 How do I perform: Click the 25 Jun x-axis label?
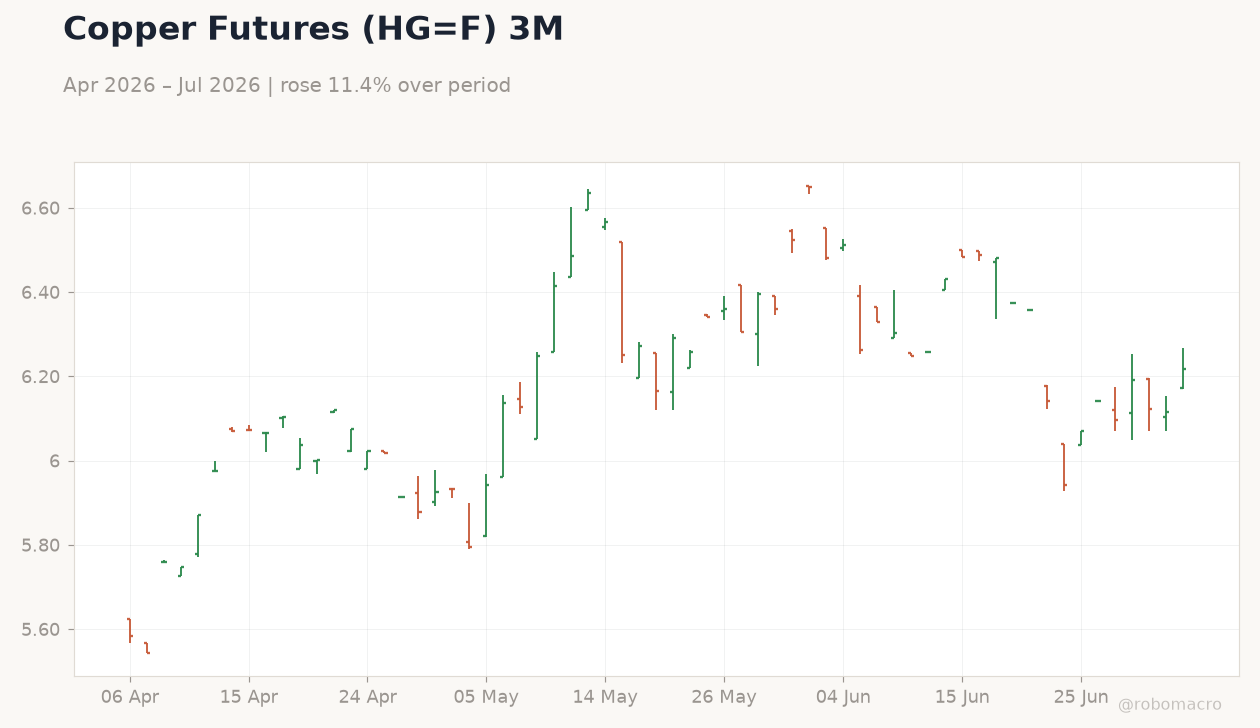tap(1081, 697)
